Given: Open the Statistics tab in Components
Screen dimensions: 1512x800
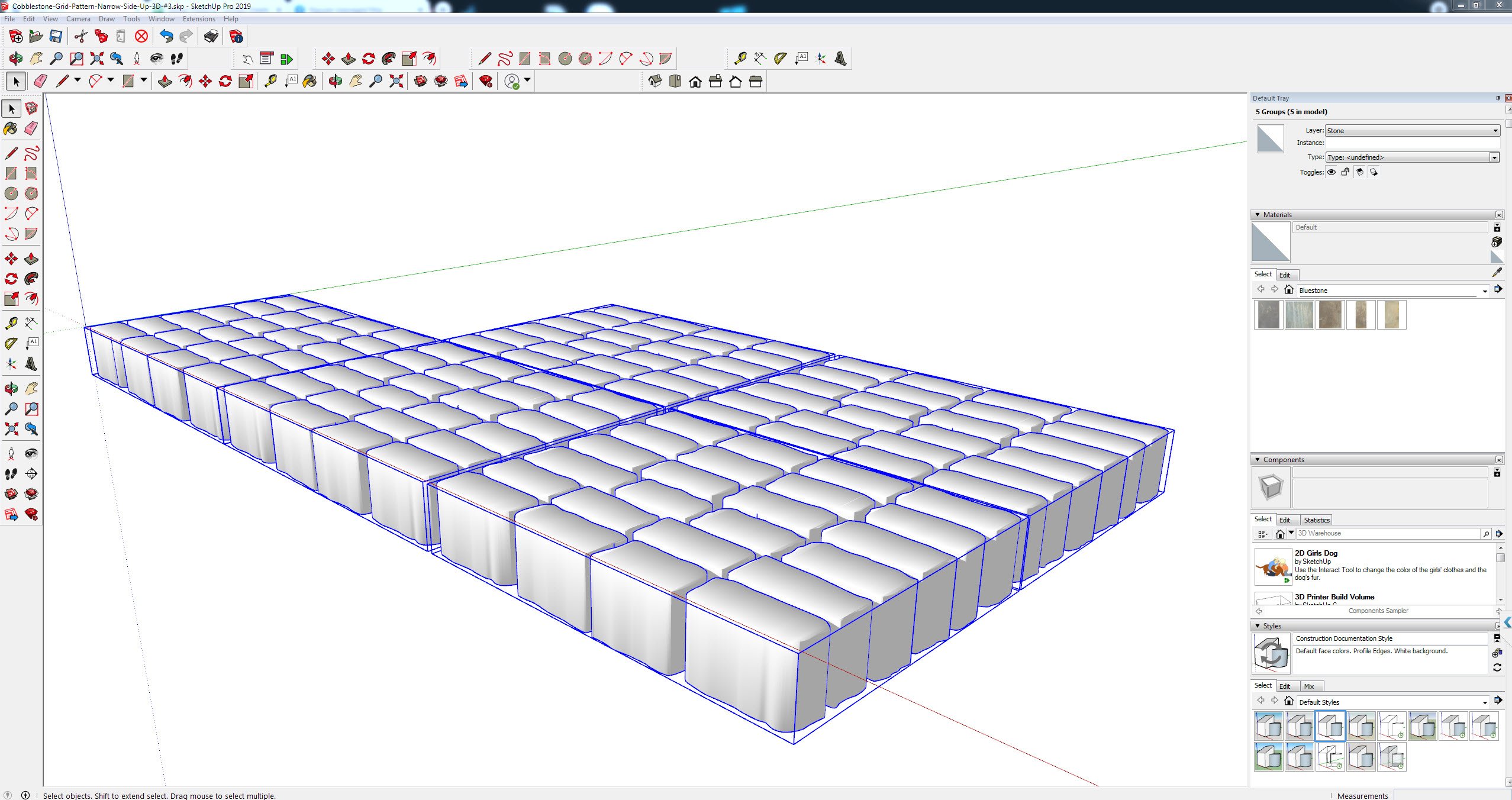Looking at the screenshot, I should (x=1316, y=519).
